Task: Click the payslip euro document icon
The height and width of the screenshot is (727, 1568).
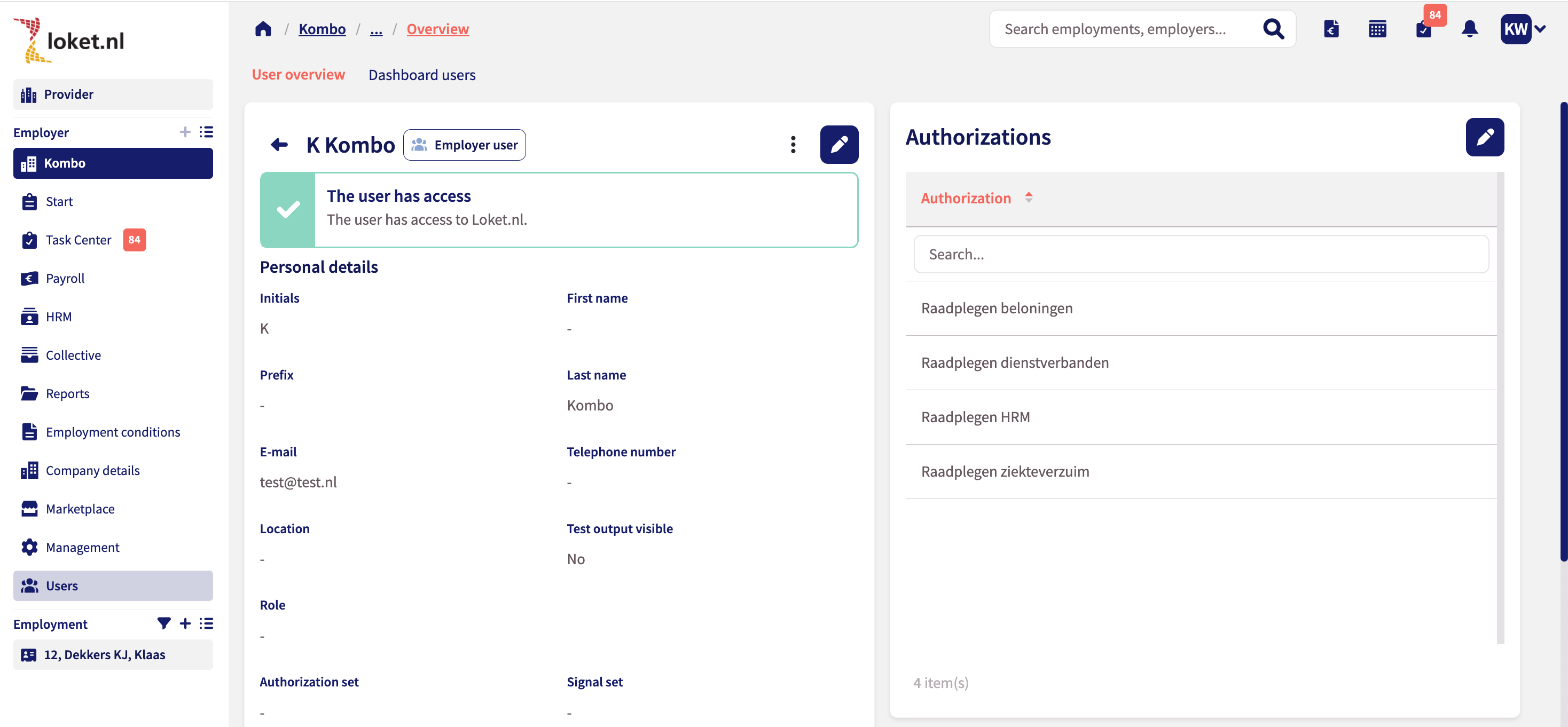Action: 1330,29
